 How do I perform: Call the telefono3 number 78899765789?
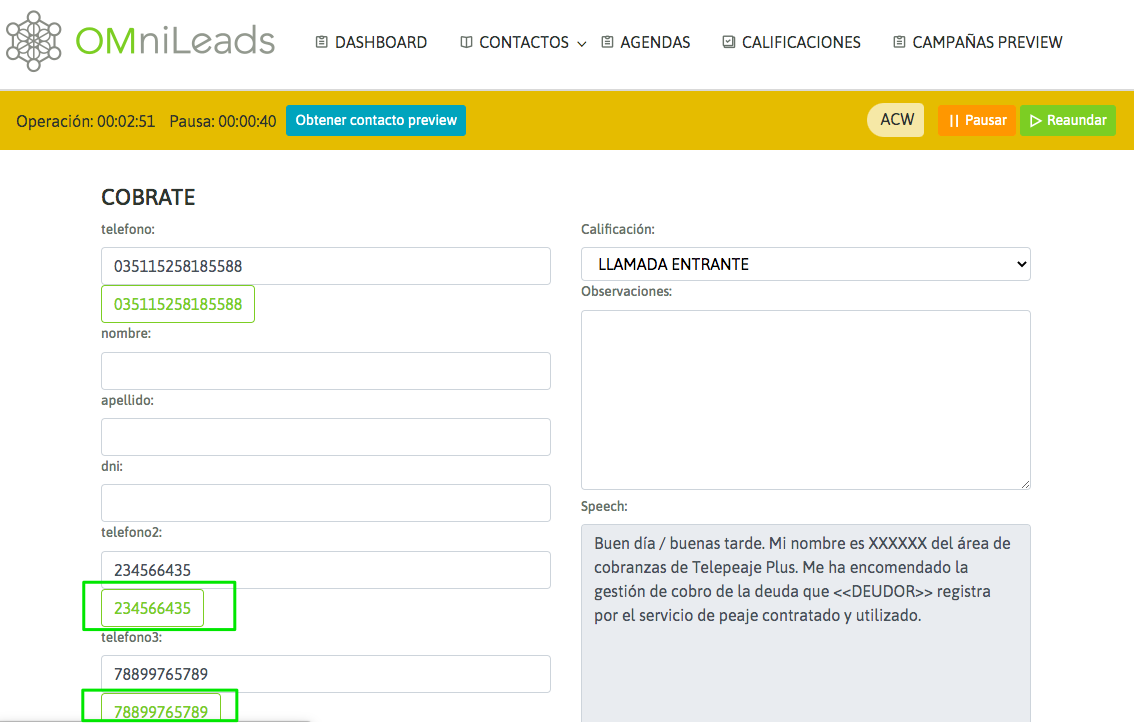pos(160,711)
